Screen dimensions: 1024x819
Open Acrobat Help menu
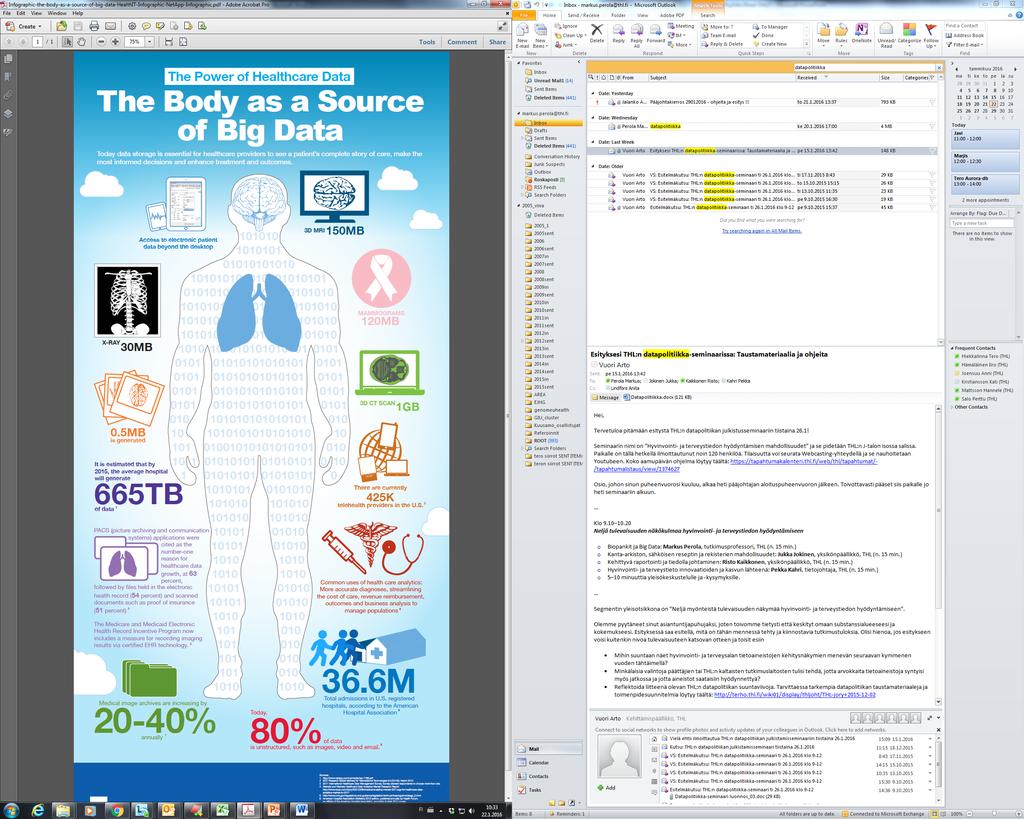[x=78, y=13]
